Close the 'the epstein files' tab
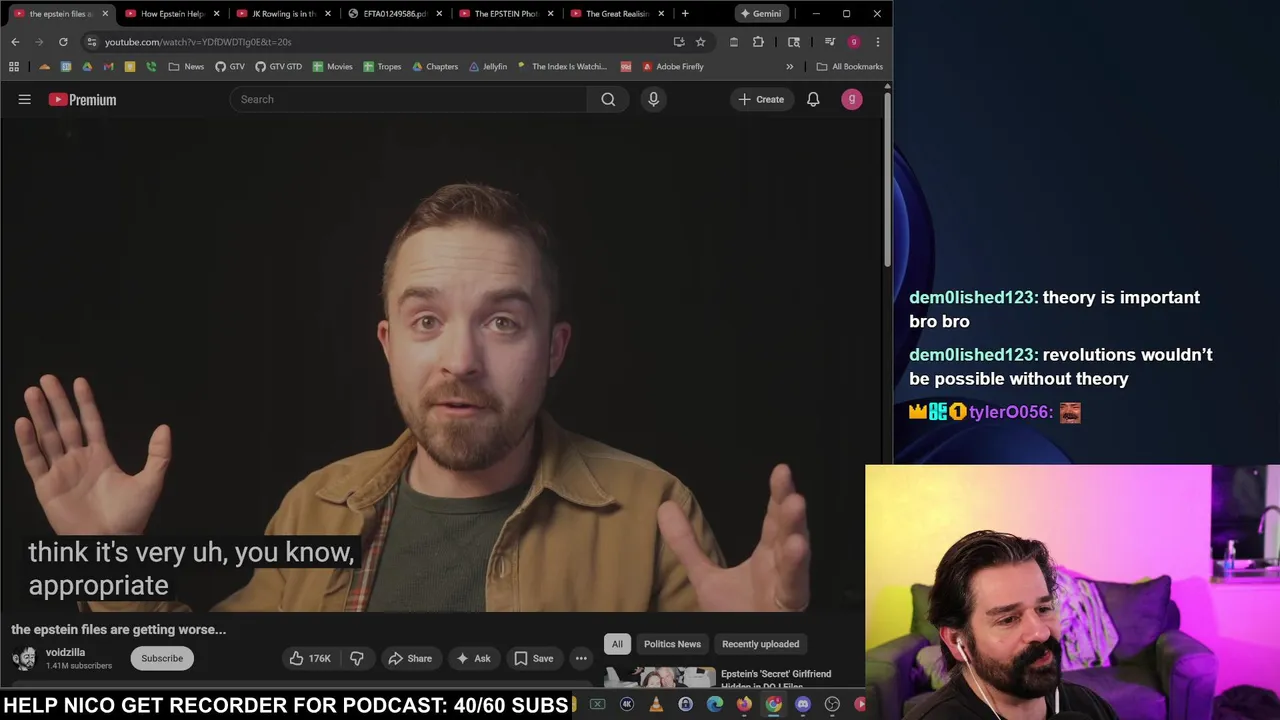Screen dimensions: 1280x720 [x=105, y=14]
